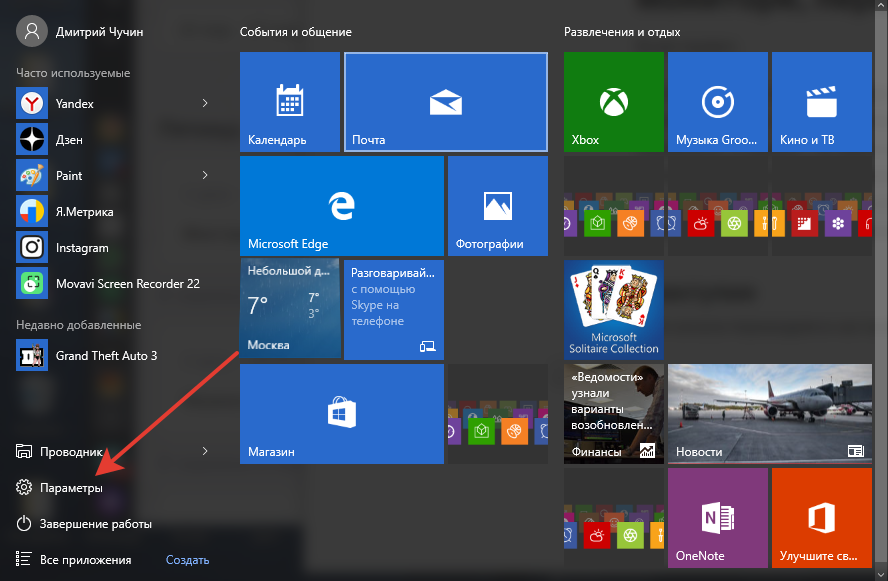
Task: Open Музыка Groove tile
Action: tap(718, 102)
